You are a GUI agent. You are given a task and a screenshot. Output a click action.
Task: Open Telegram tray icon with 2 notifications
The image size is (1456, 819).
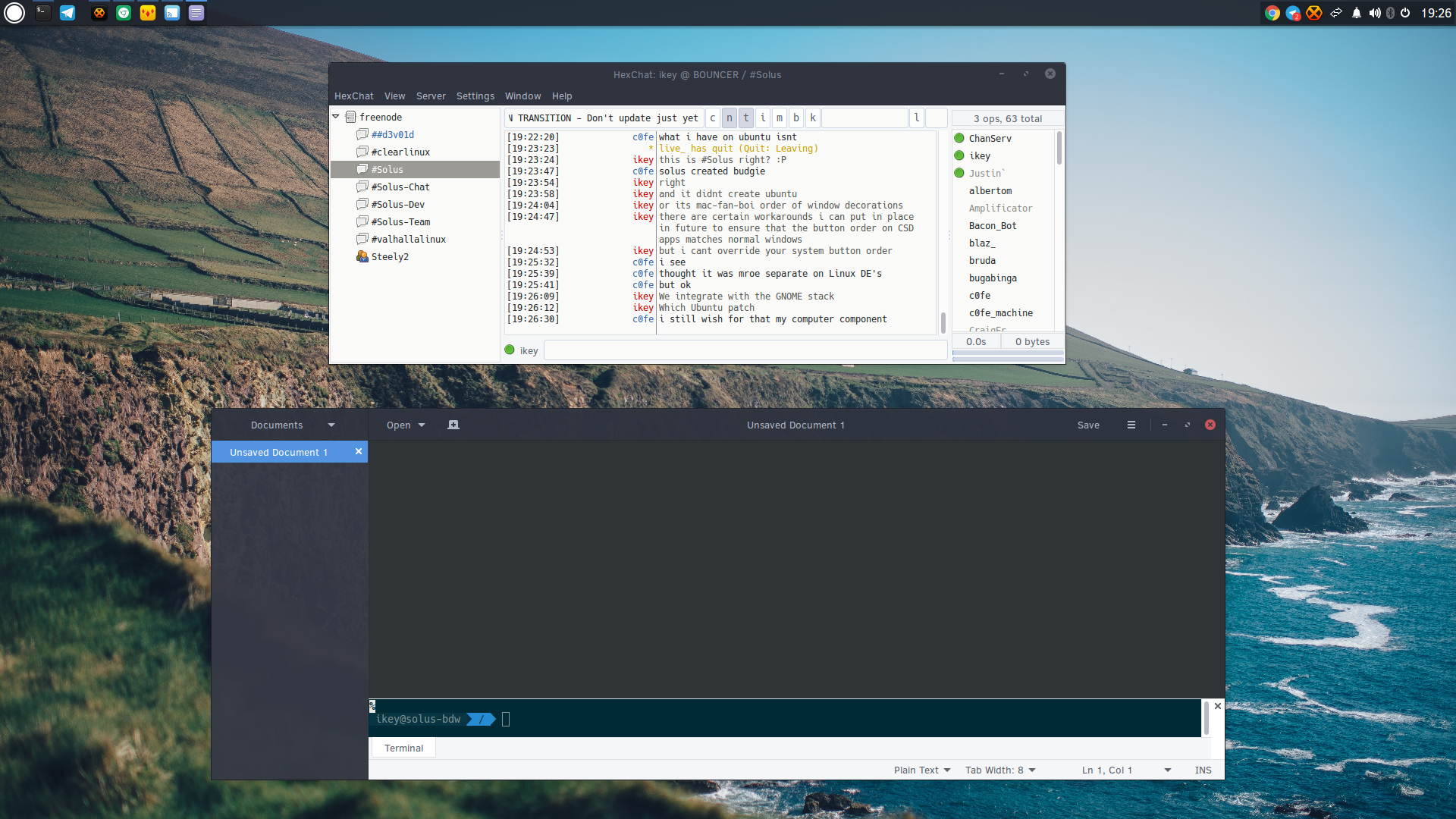tap(1293, 13)
